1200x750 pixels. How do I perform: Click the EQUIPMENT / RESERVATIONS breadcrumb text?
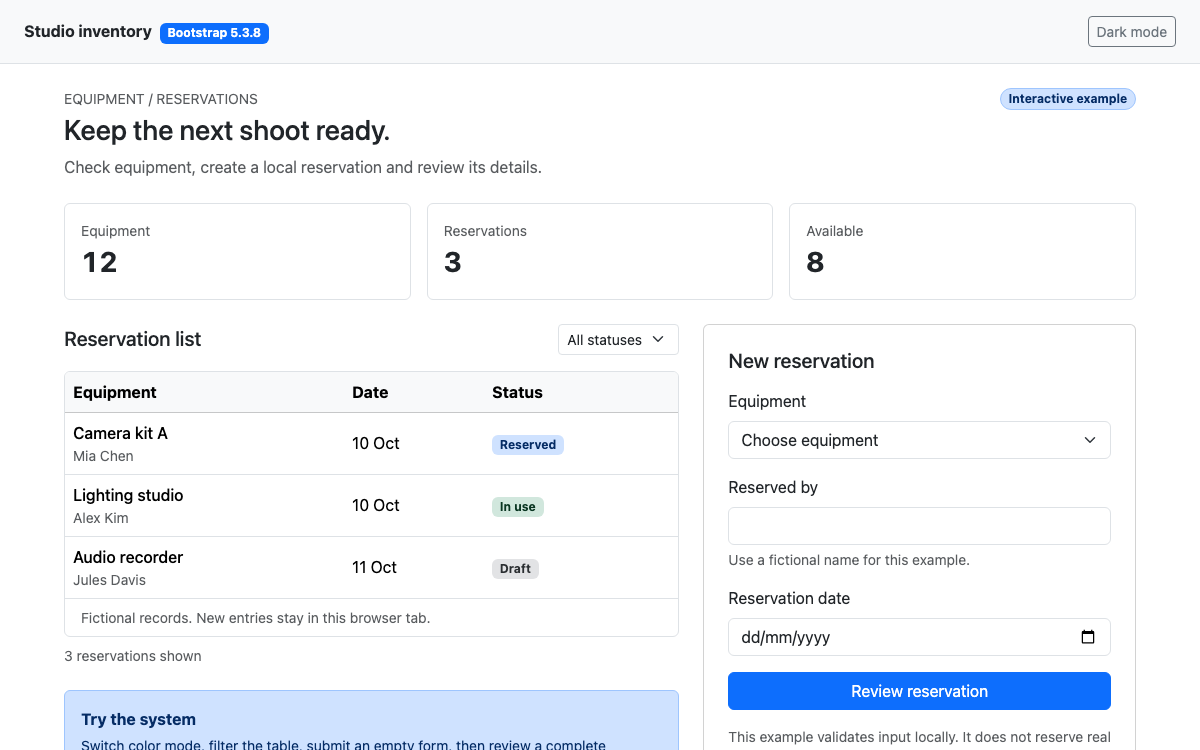pyautogui.click(x=161, y=99)
